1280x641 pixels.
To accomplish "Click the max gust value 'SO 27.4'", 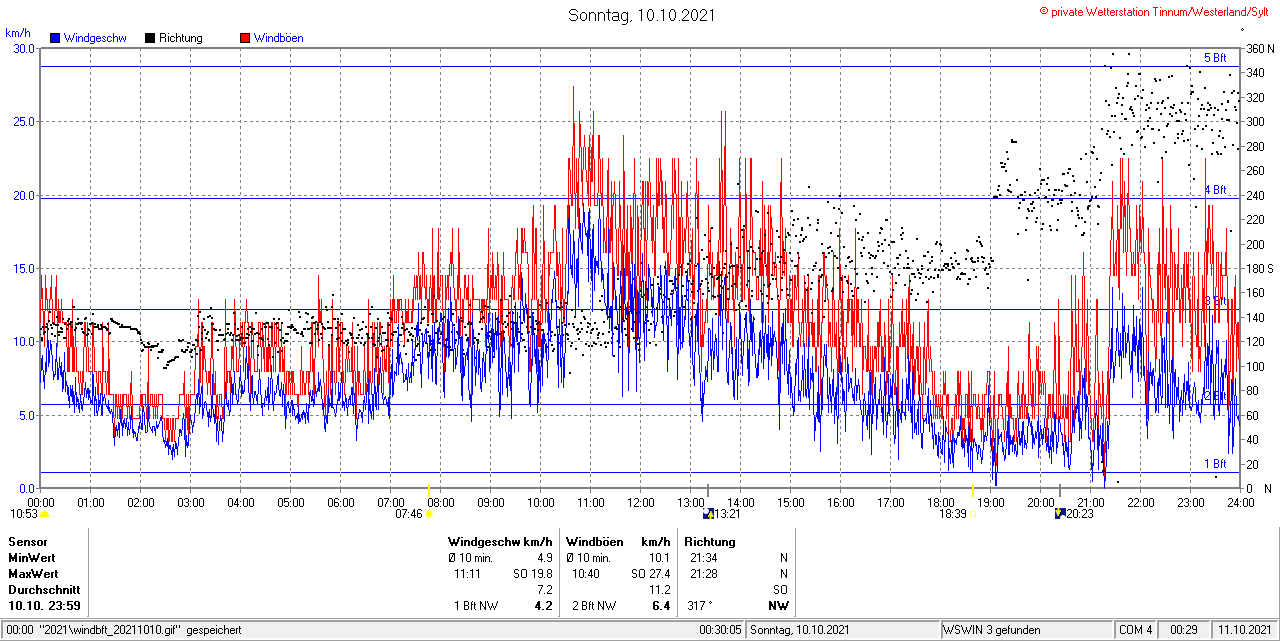I will (650, 574).
